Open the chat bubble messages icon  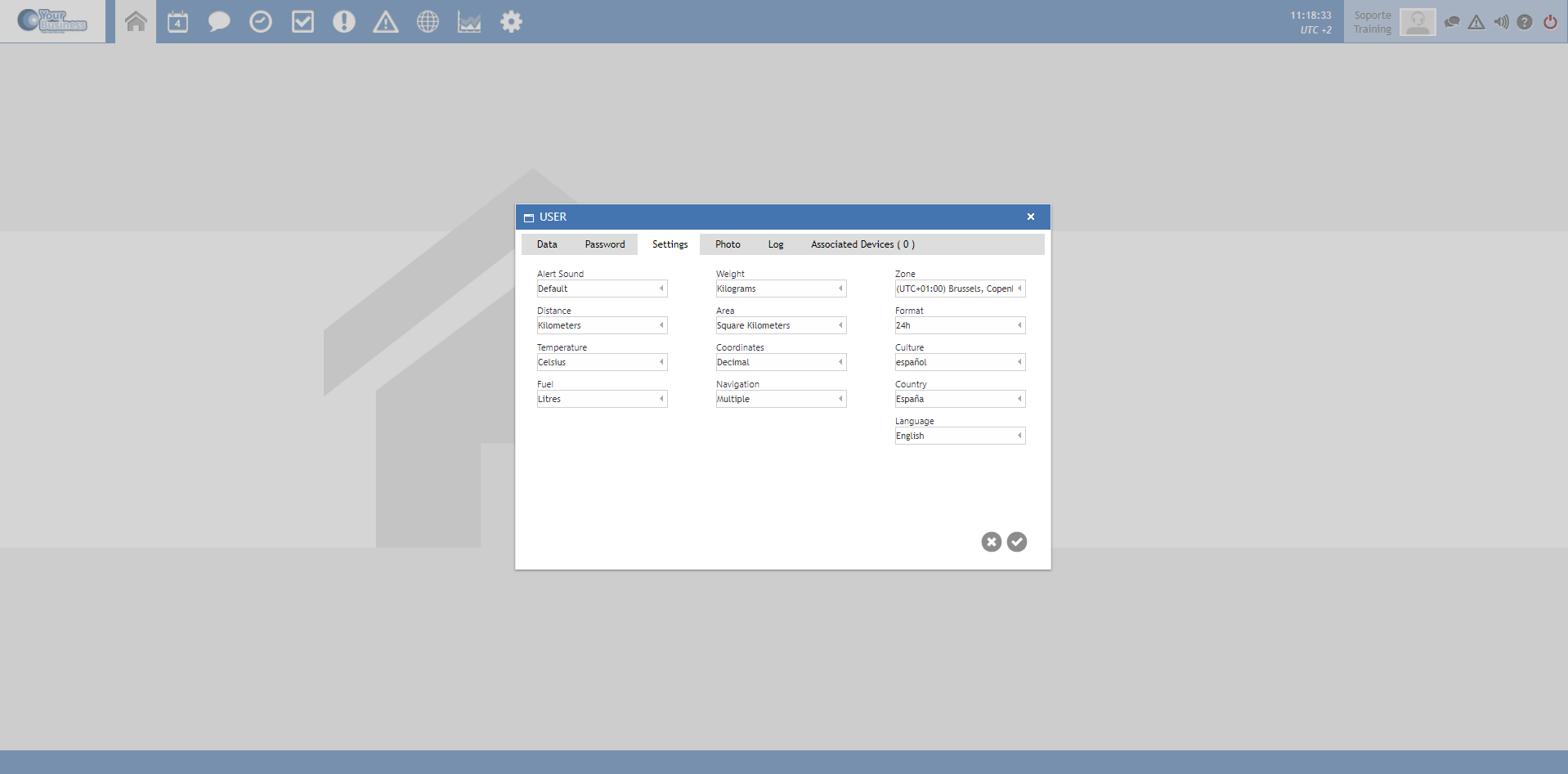(x=218, y=22)
